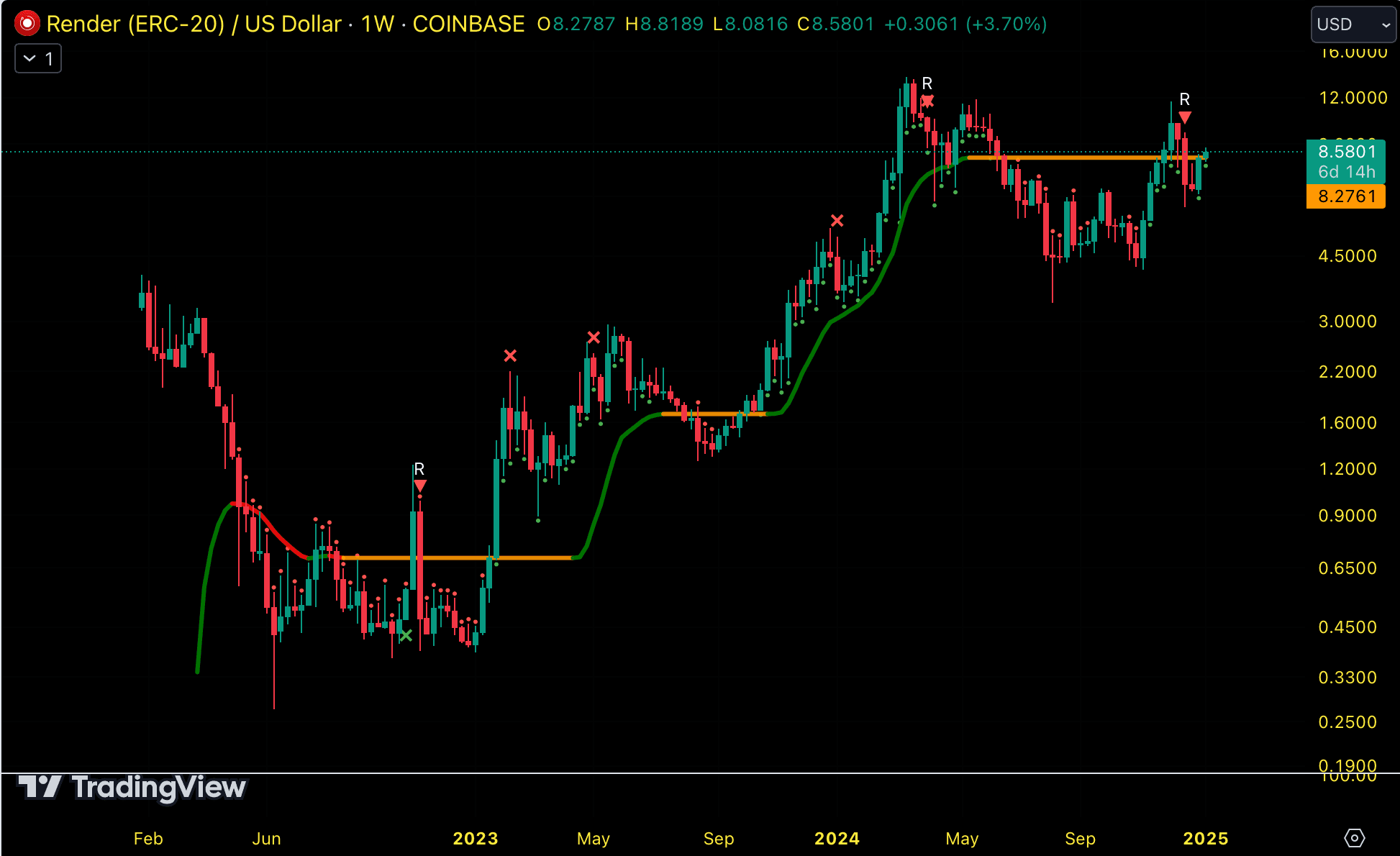Click the red X marker in early 2023
This screenshot has height=856, width=1400.
pyautogui.click(x=510, y=355)
